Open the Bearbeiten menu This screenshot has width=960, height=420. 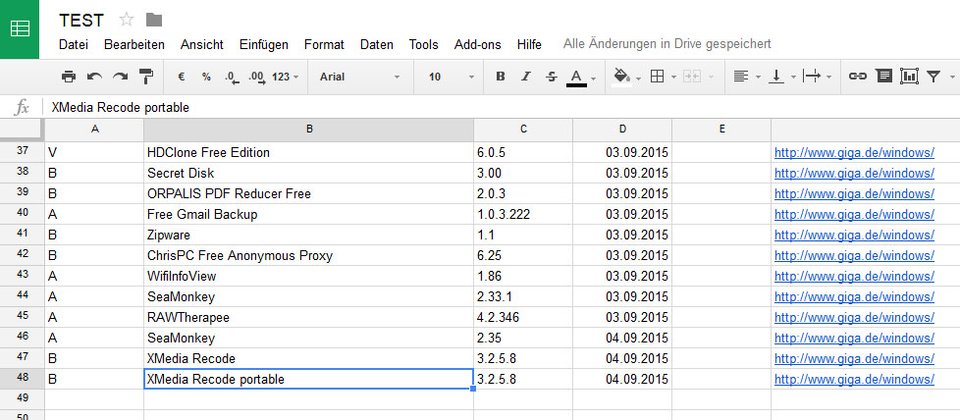pos(134,45)
